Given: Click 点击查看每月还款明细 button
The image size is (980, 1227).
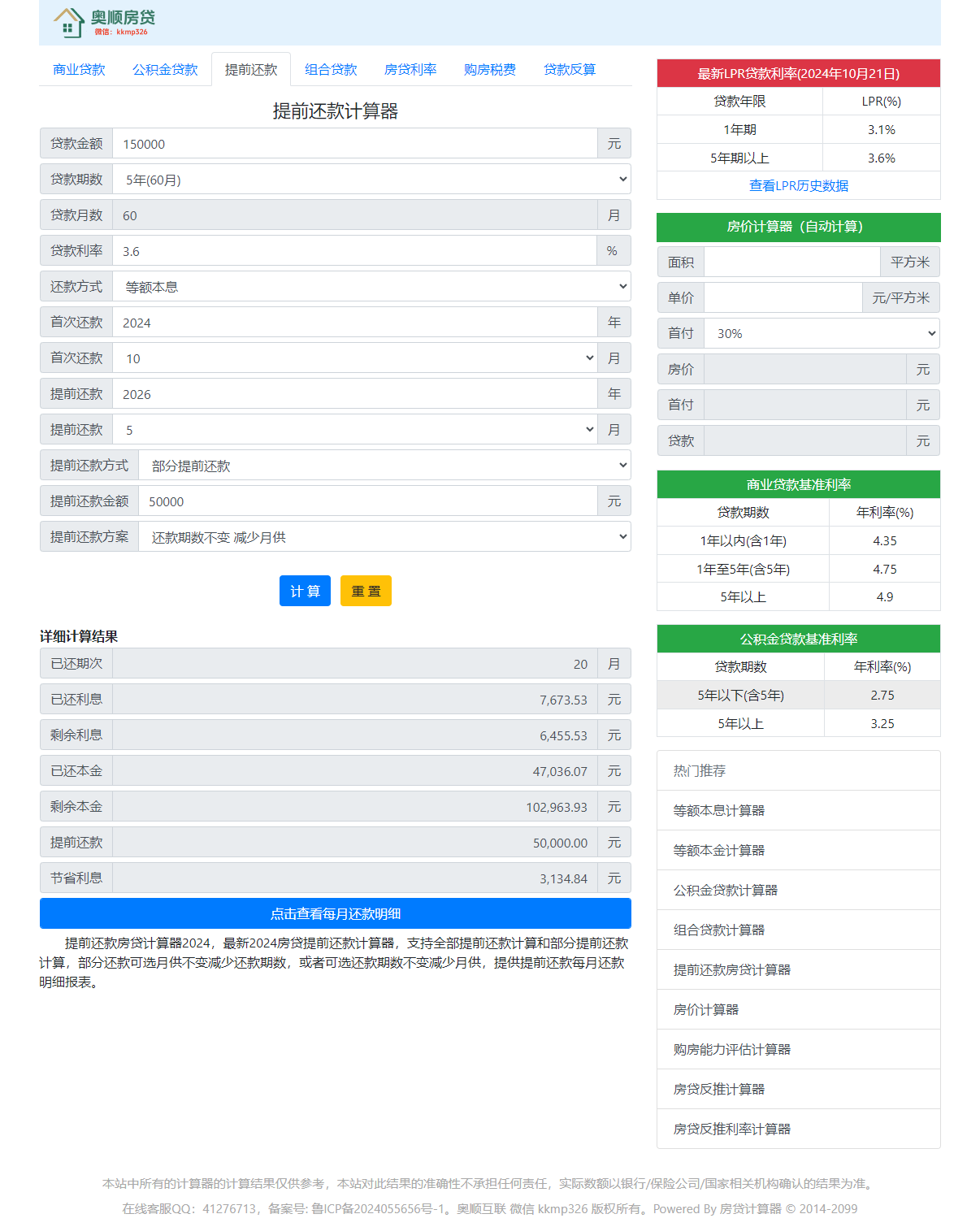Looking at the screenshot, I should [x=335, y=914].
